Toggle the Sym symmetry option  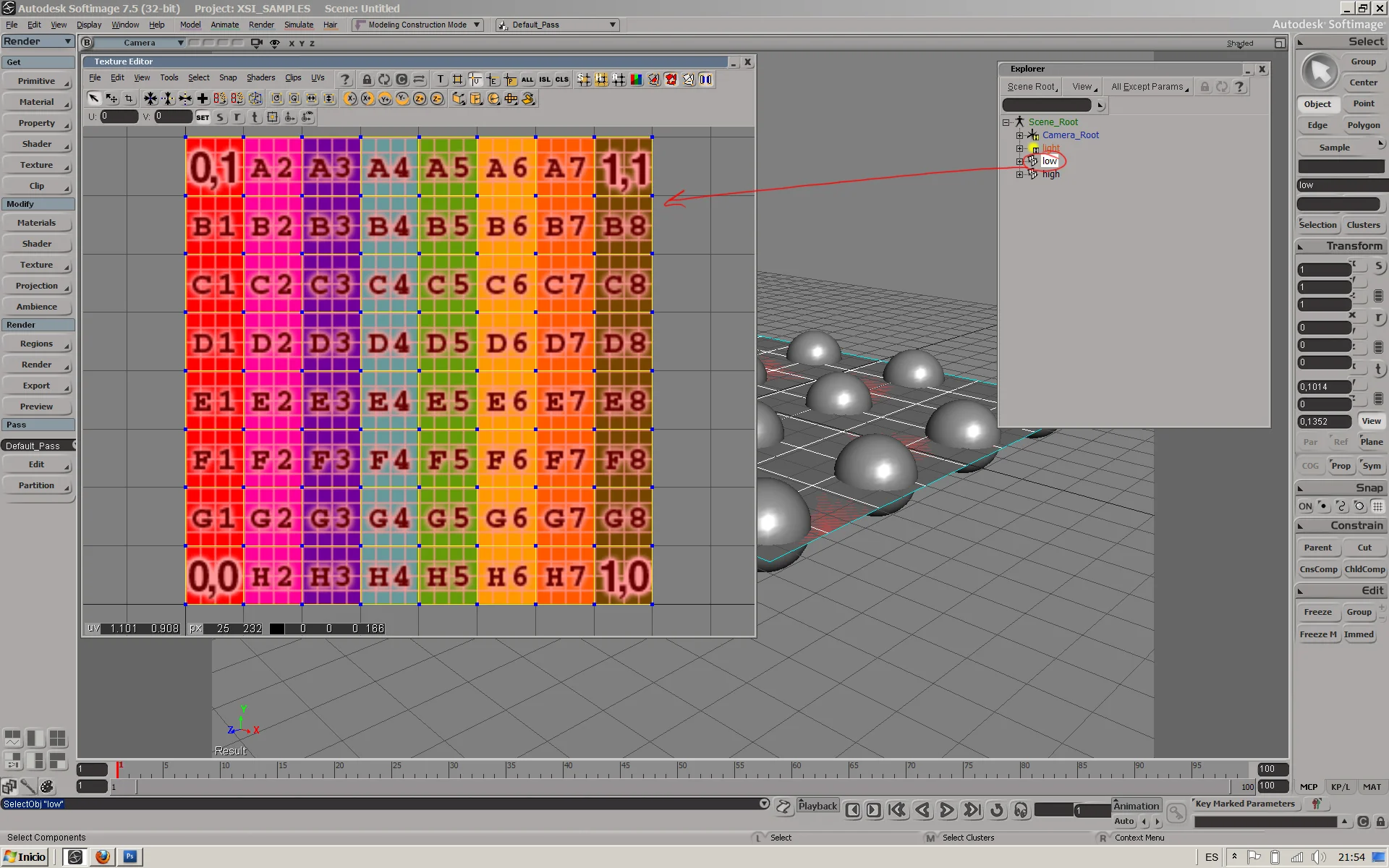click(1372, 466)
